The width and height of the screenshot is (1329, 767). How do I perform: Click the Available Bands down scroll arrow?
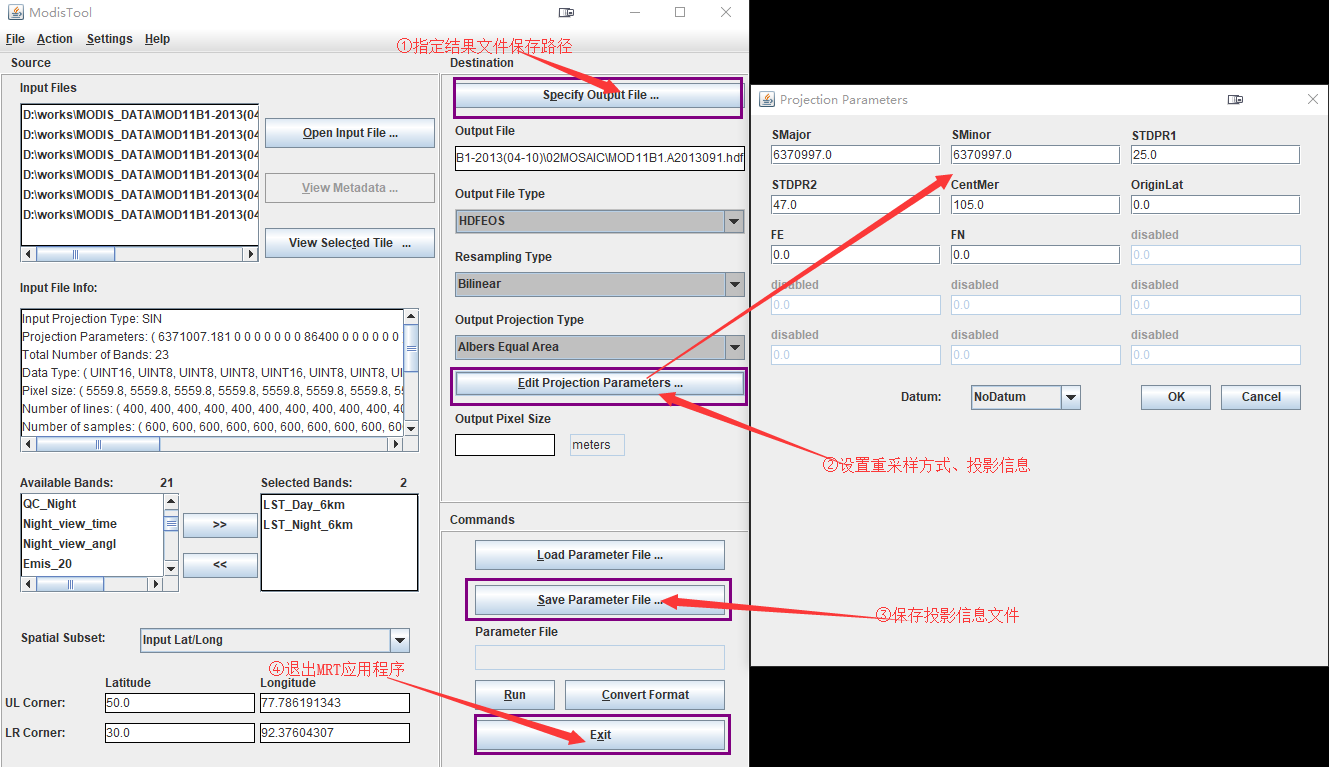pos(170,566)
